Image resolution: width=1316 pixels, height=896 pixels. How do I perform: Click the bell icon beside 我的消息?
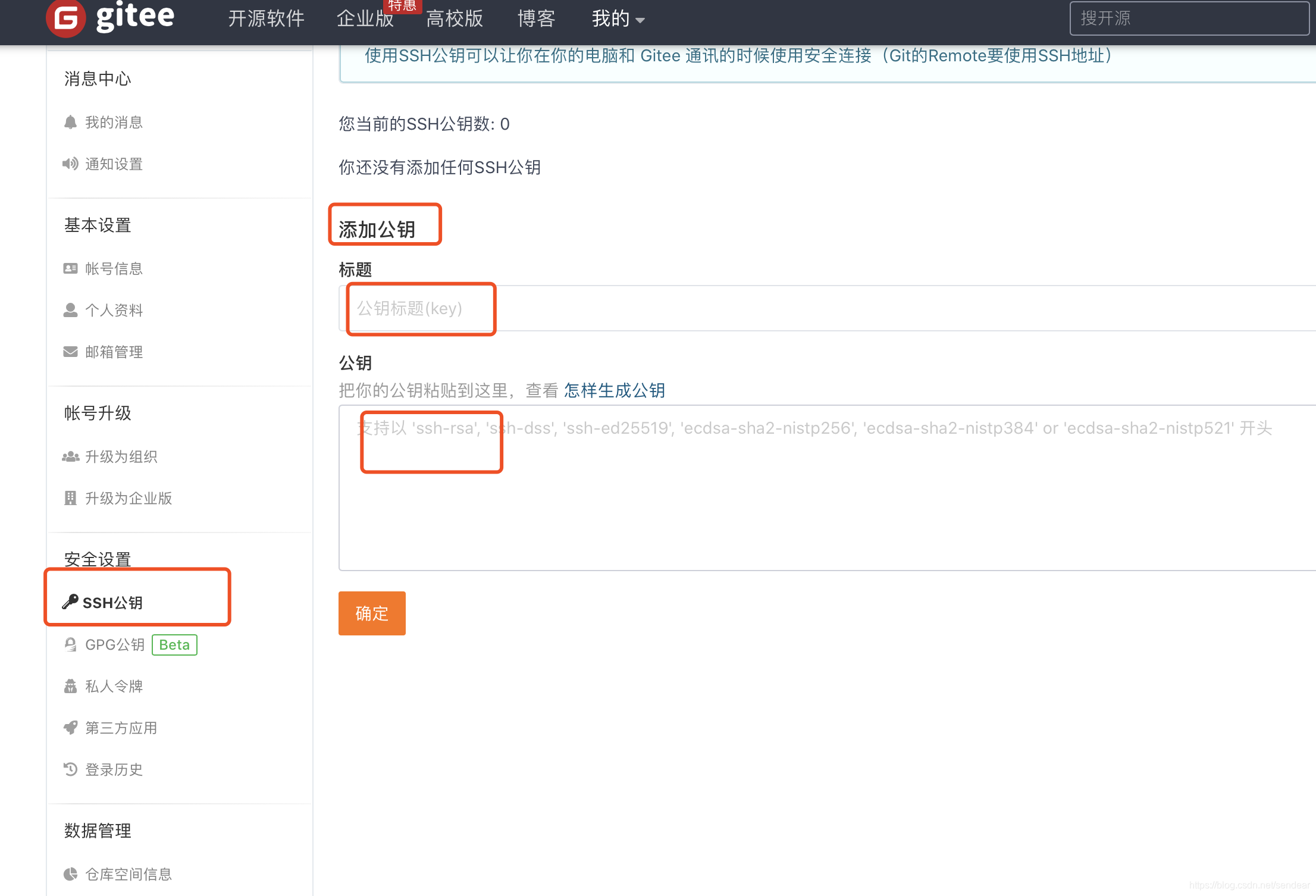[70, 122]
